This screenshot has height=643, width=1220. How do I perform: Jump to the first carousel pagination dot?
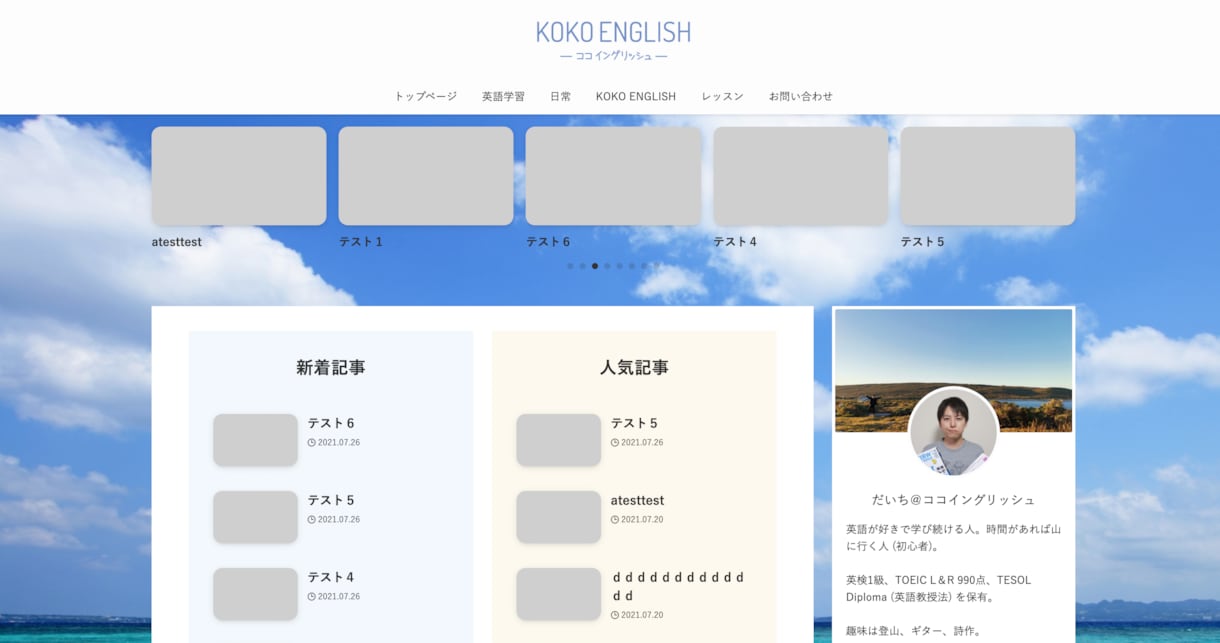pyautogui.click(x=570, y=266)
